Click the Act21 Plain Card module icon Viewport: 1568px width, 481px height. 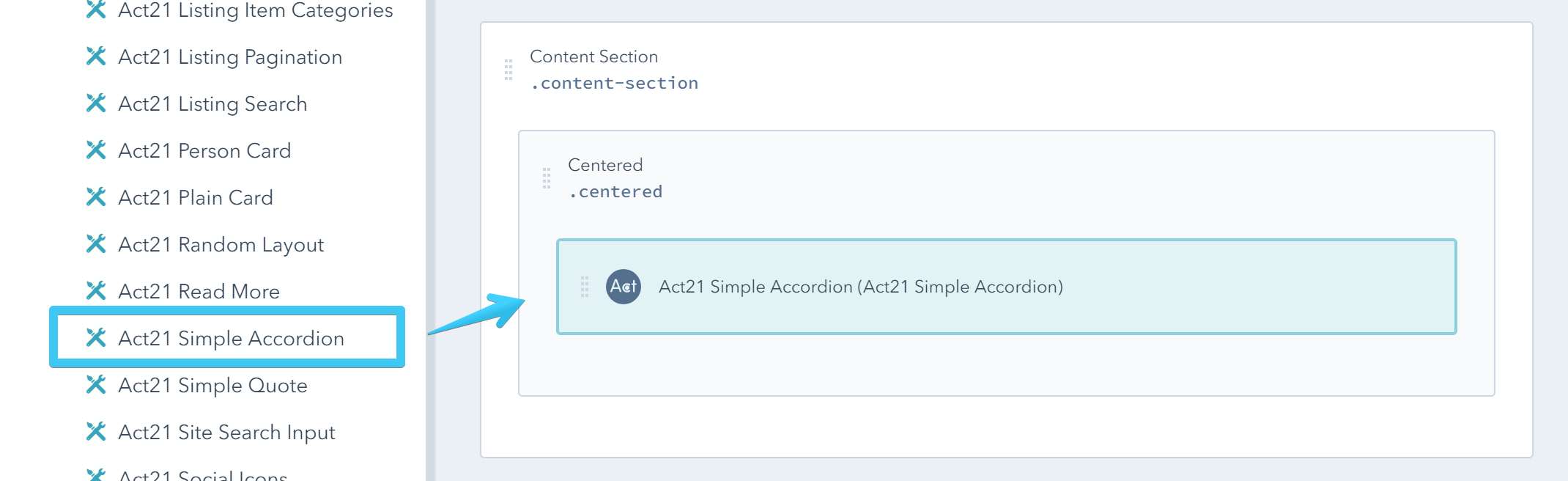[x=96, y=197]
